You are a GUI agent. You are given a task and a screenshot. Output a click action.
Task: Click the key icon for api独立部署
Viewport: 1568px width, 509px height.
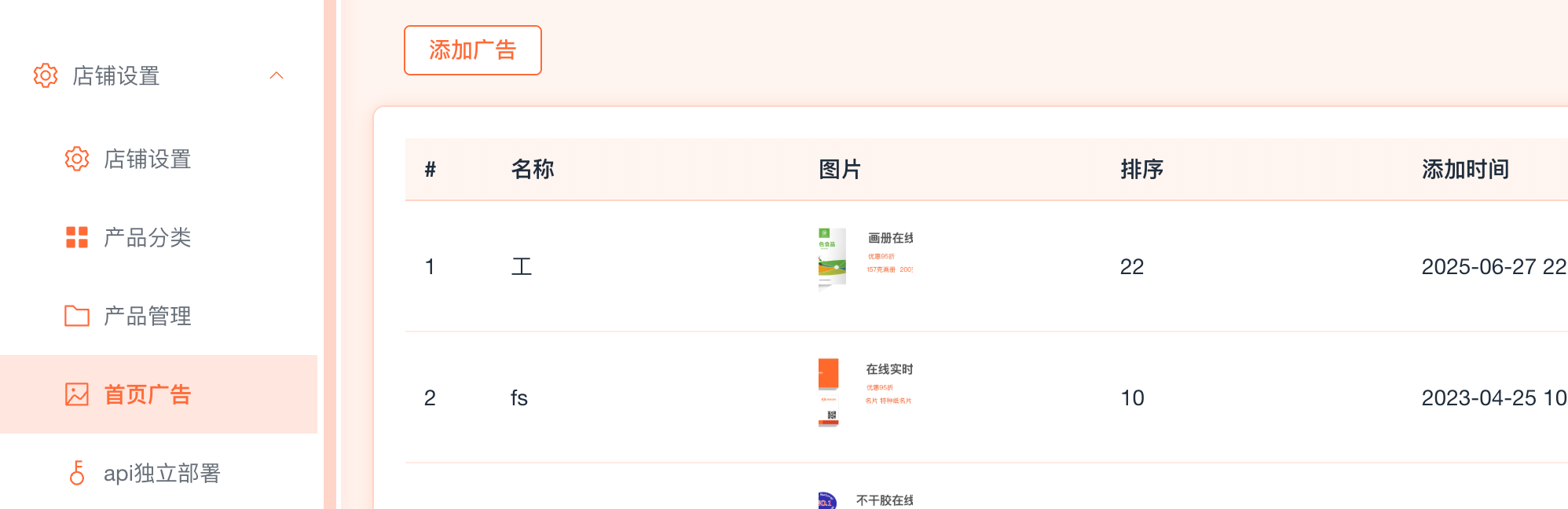click(x=77, y=473)
